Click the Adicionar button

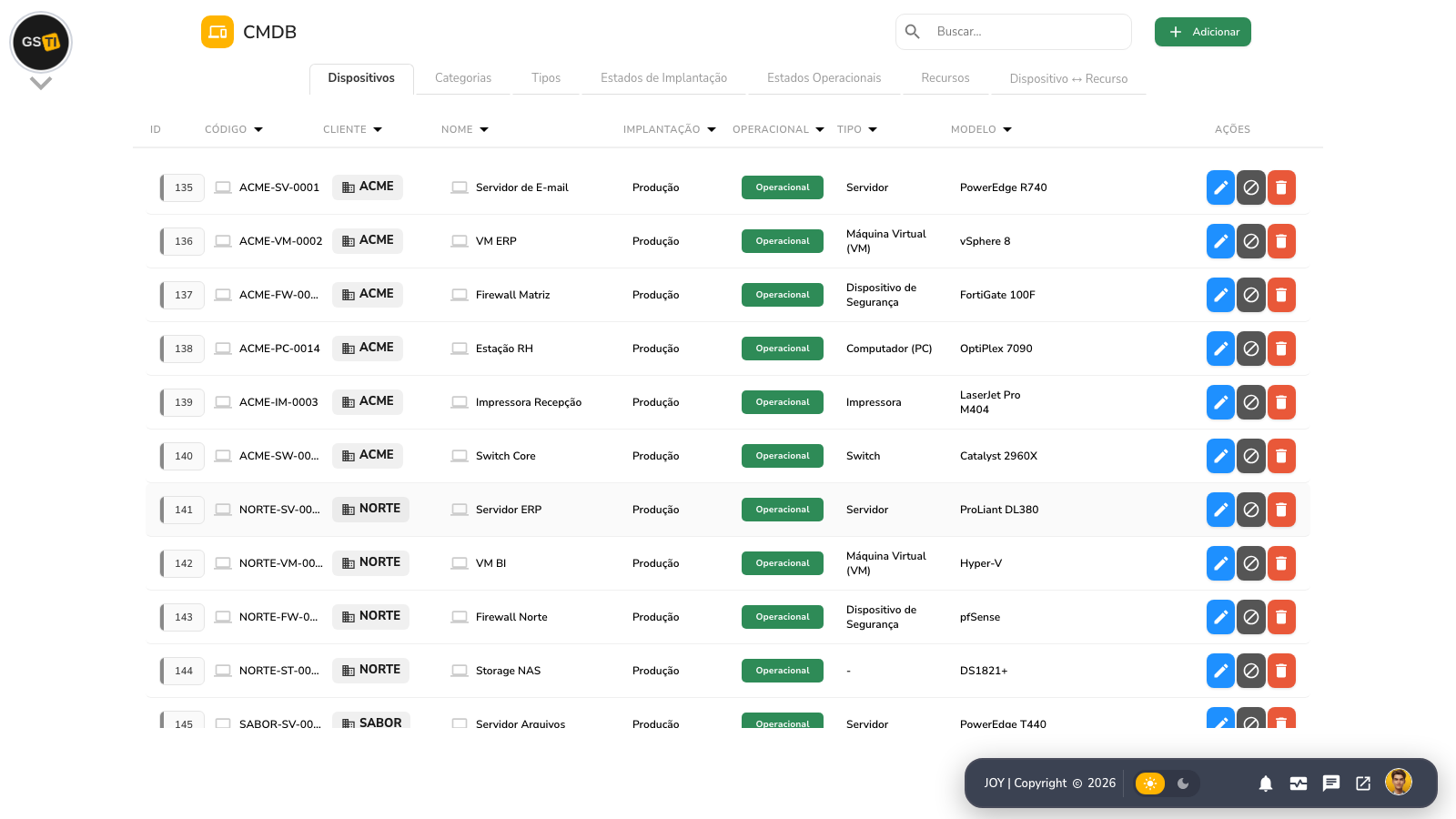pyautogui.click(x=1203, y=32)
